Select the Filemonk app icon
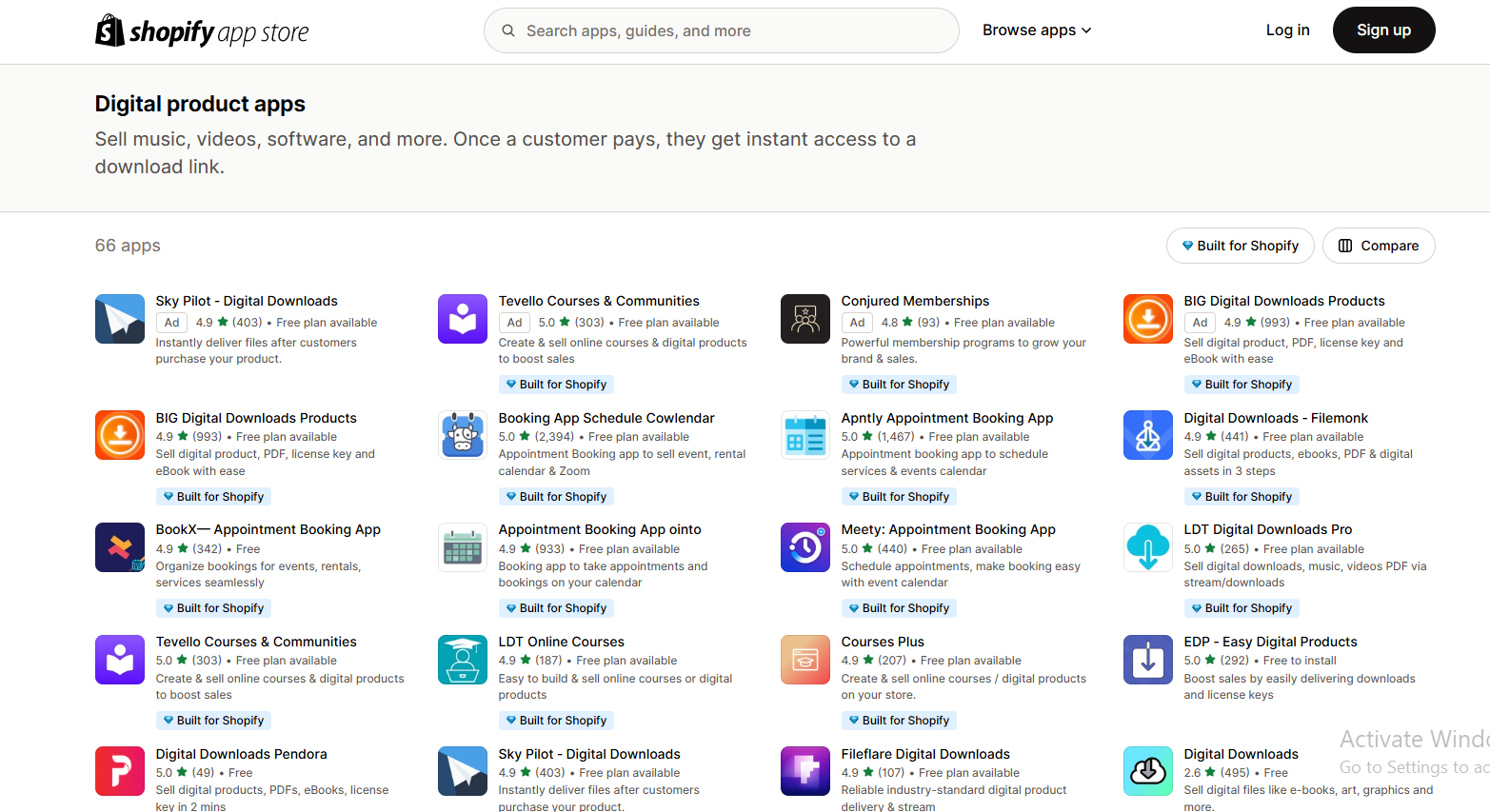1490x812 pixels. (x=1148, y=435)
